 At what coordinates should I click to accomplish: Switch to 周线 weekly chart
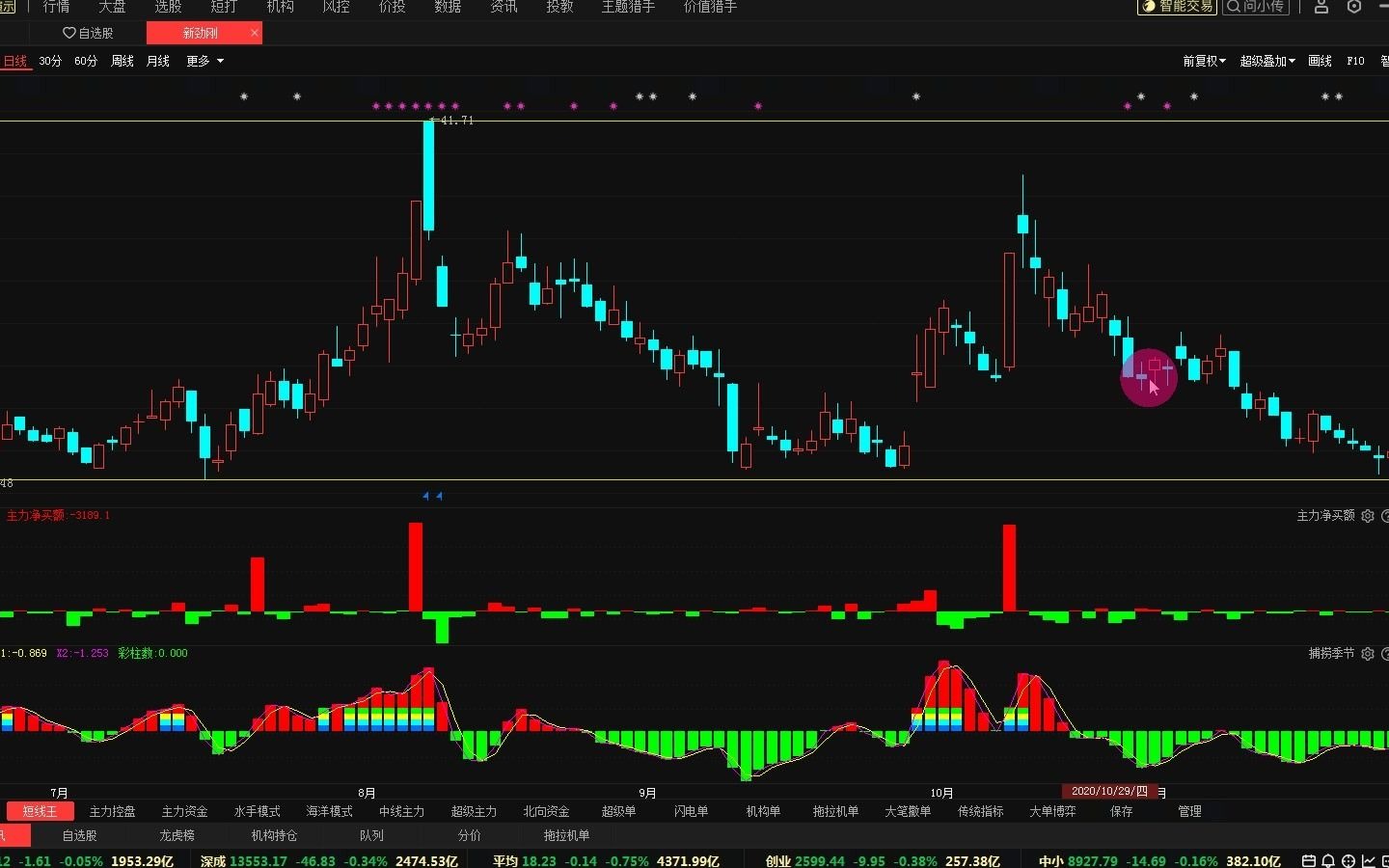pos(123,61)
